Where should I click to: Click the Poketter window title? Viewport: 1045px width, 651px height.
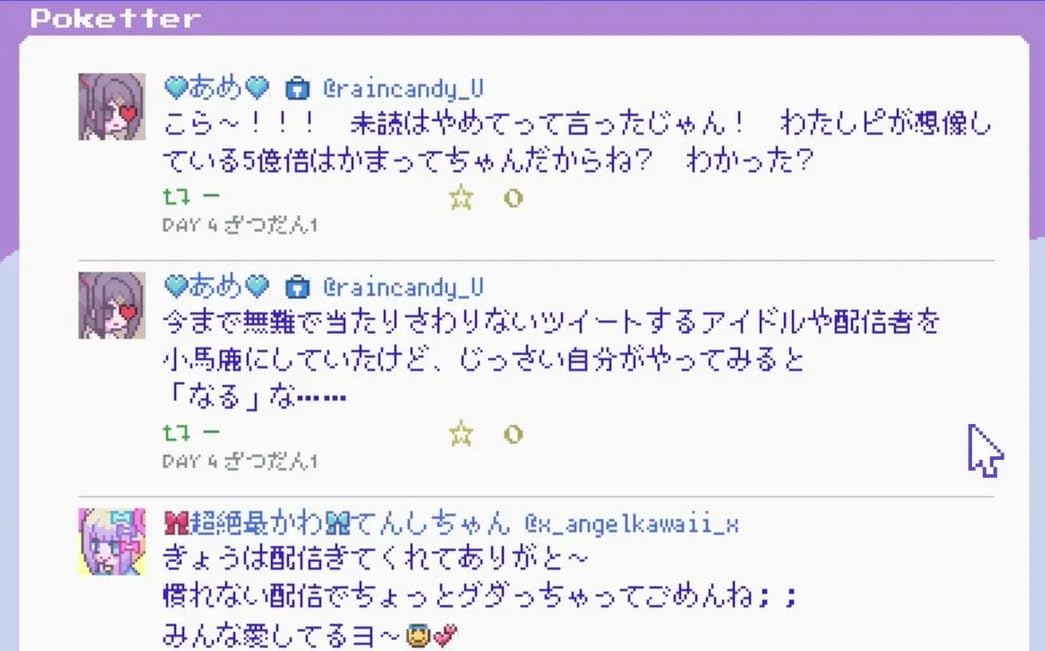(x=115, y=18)
